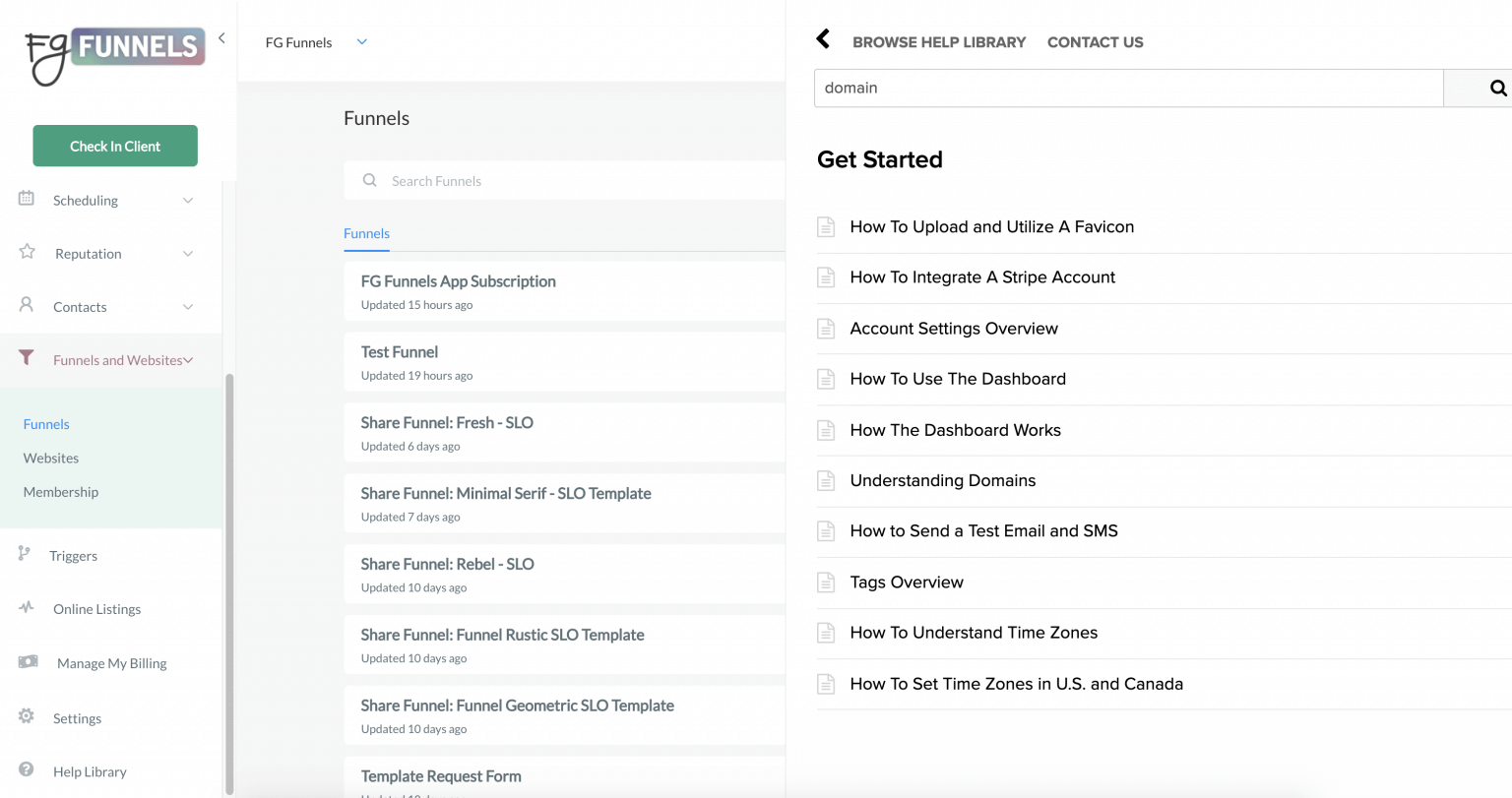Screen dimensions: 1512x798
Task: Open the Manage My Billing icon
Action: click(x=27, y=662)
